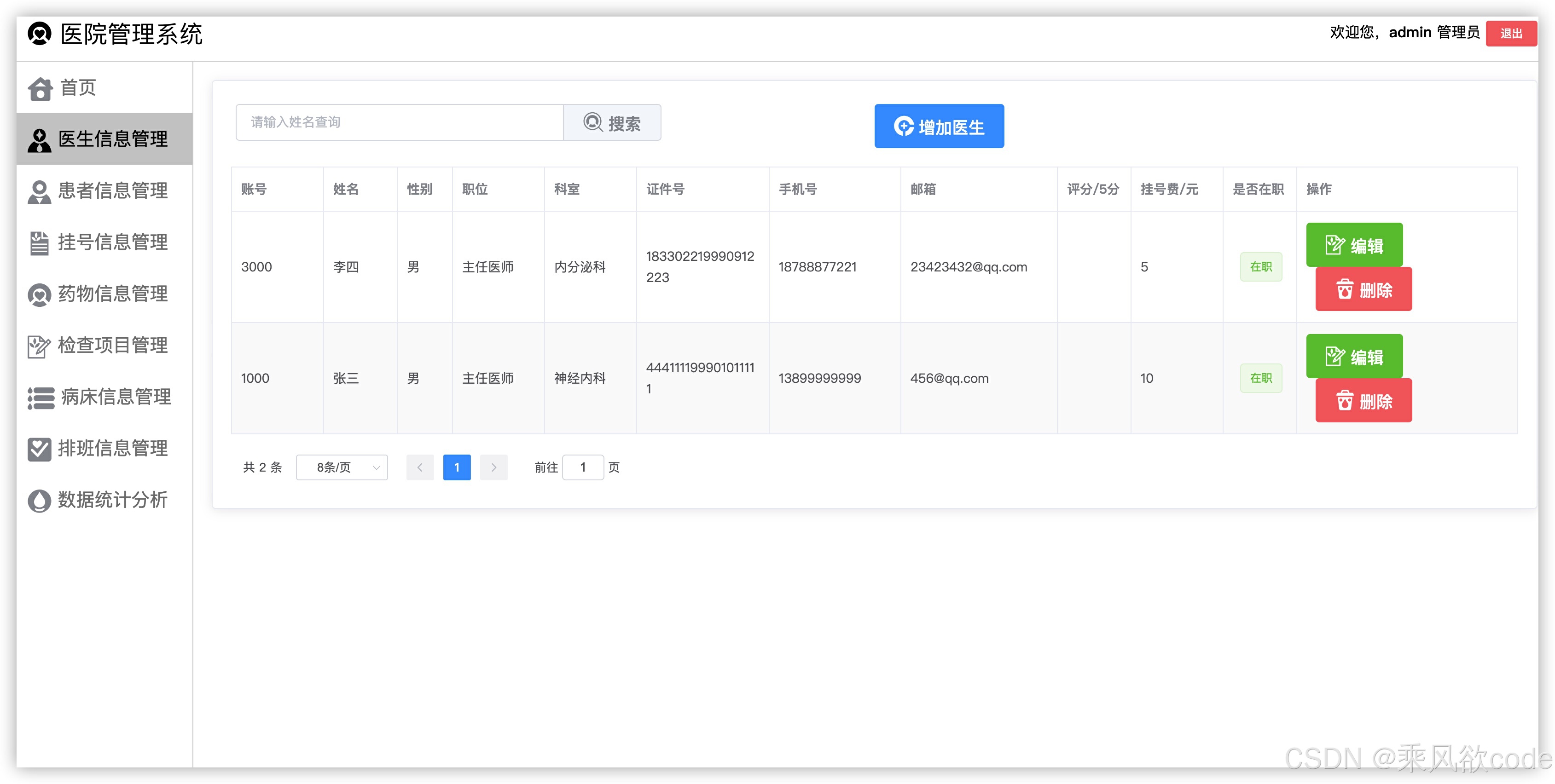Click the 前往 page number input field
Image resolution: width=1555 pixels, height=784 pixels.
[582, 467]
